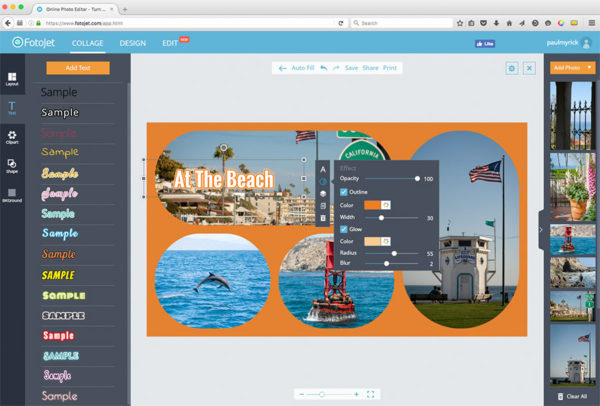
Task: Click Auto Fill
Action: pos(303,68)
